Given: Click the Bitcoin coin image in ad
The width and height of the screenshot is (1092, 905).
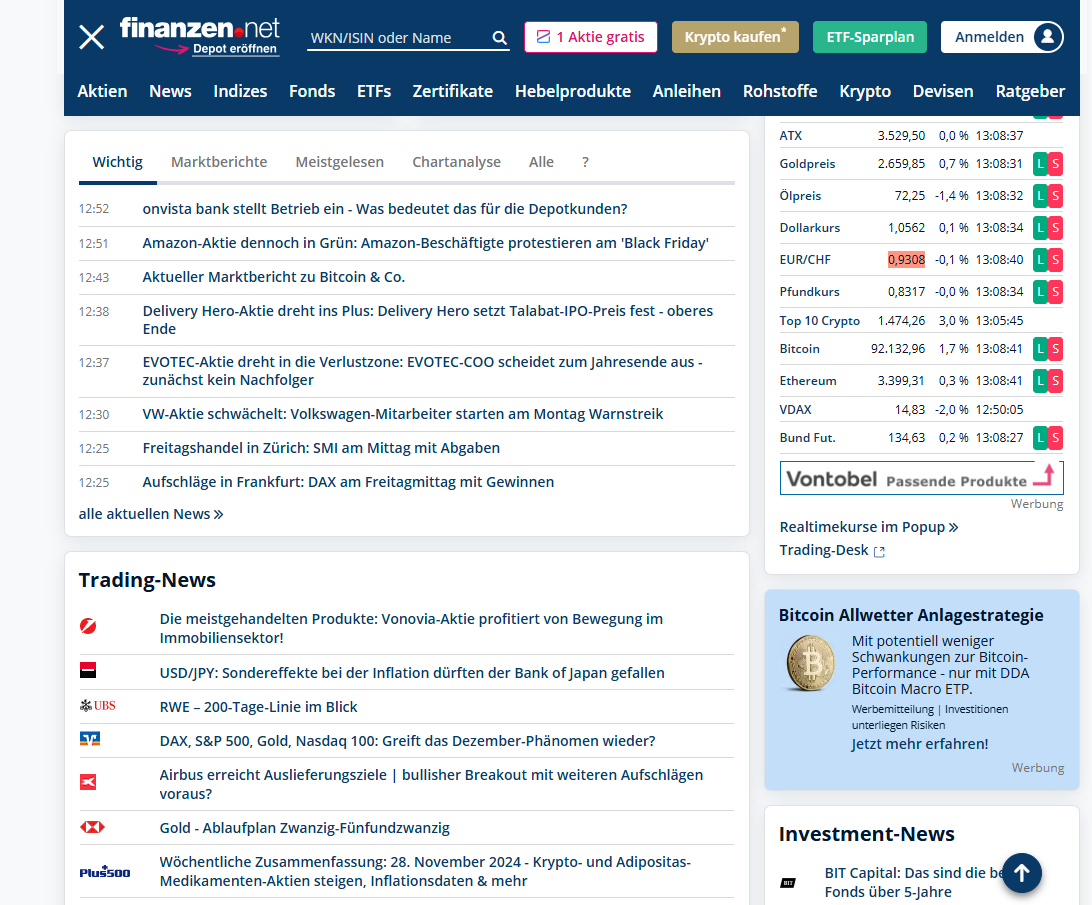Looking at the screenshot, I should (x=811, y=663).
